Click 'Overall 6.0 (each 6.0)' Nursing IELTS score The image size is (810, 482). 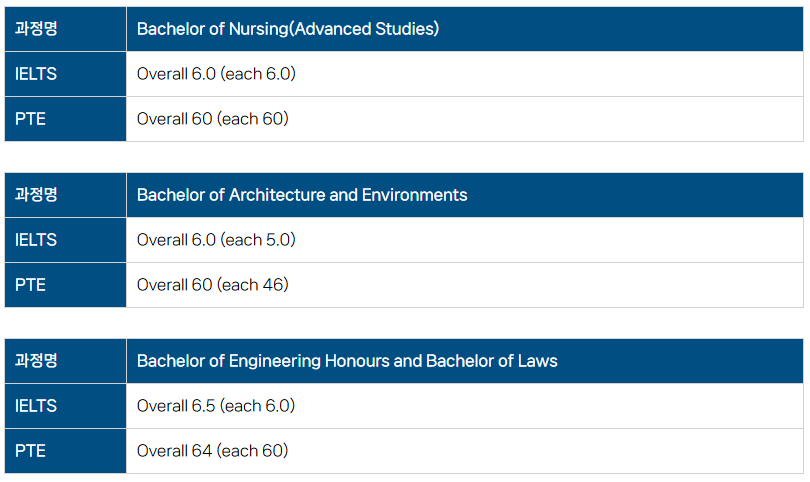216,74
